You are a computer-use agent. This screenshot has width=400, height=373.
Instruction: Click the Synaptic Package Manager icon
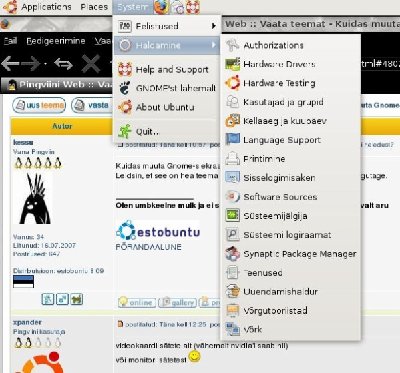(232, 254)
